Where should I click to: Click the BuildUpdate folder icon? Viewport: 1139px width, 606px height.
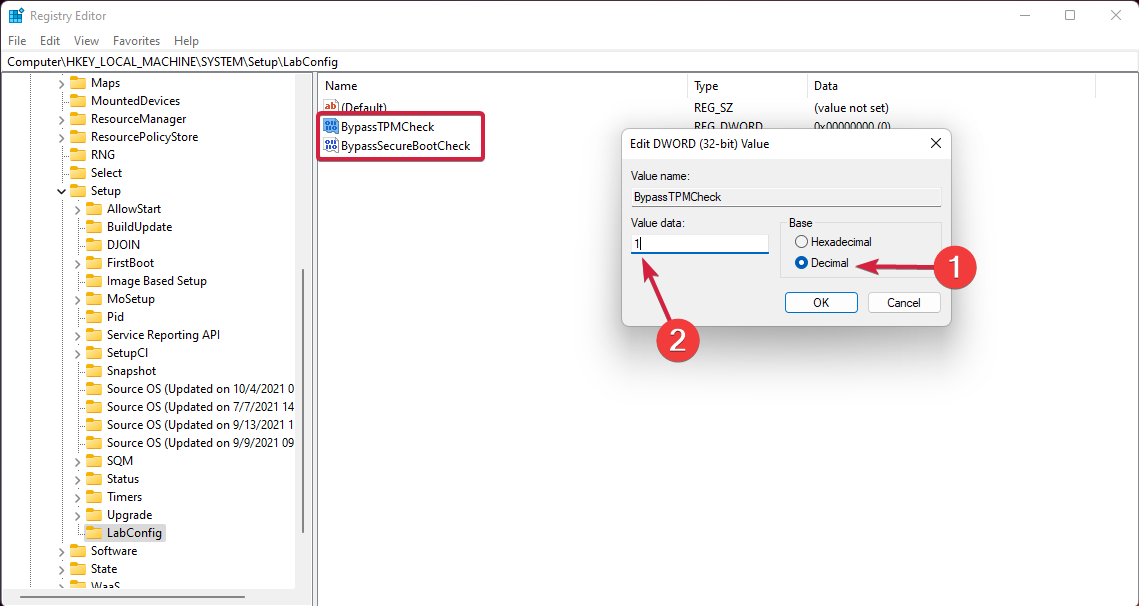pos(94,227)
